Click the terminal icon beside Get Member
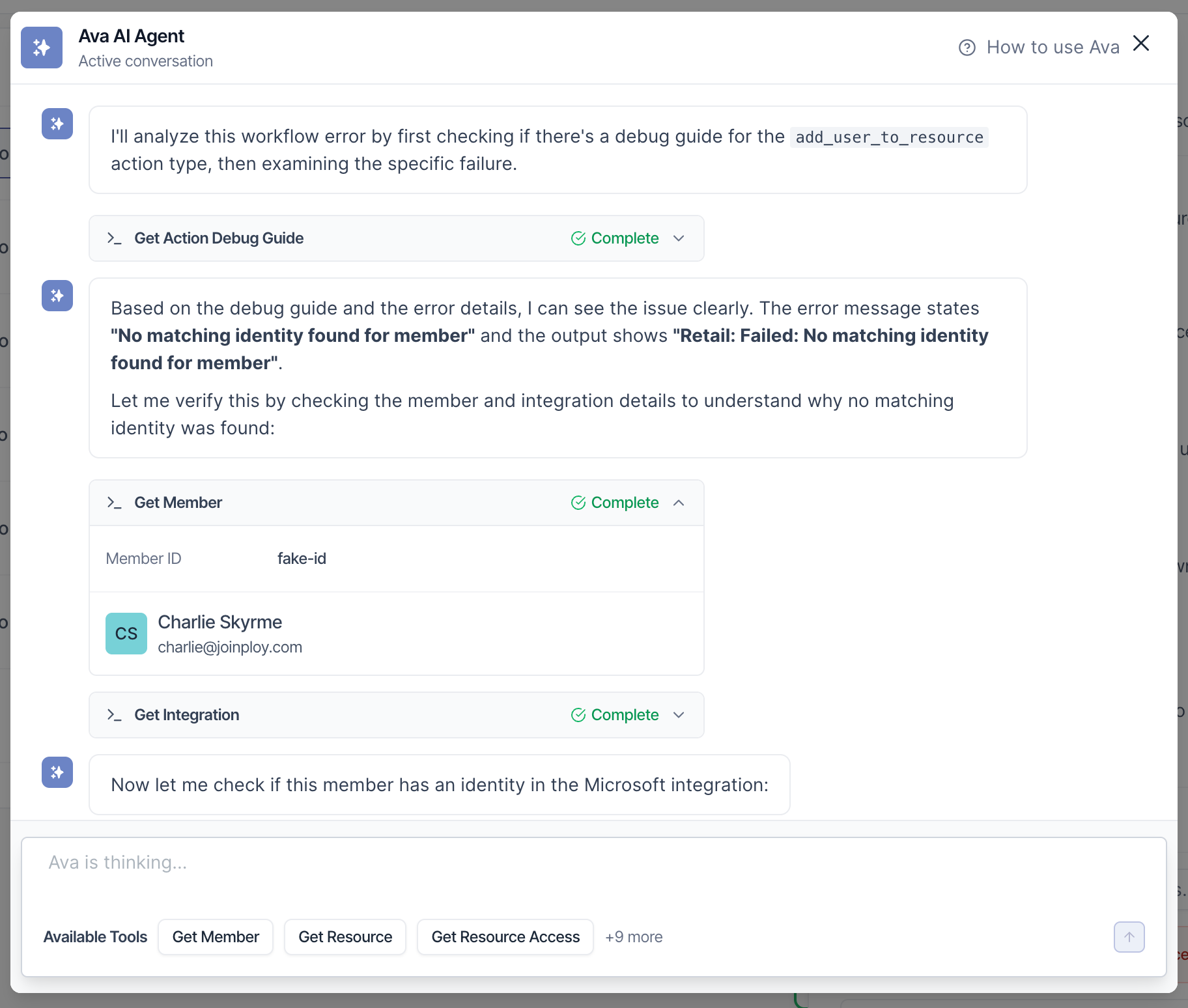1188x1008 pixels. 115,503
